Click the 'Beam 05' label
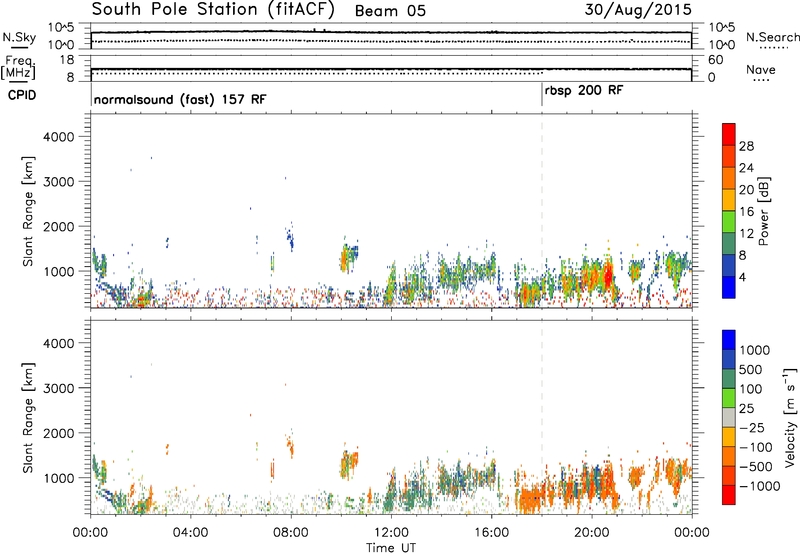Viewport: 800px width, 554px height. [x=390, y=11]
